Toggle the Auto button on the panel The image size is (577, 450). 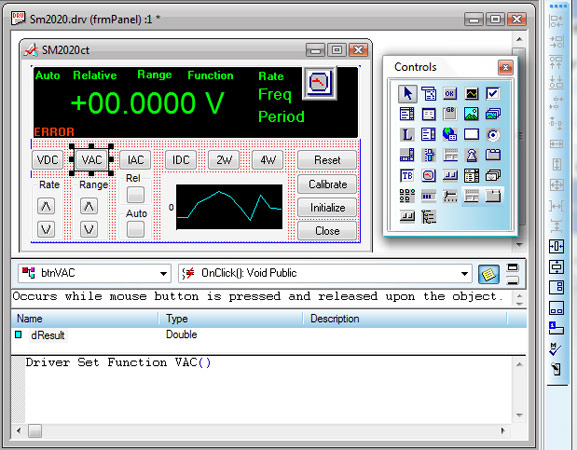[135, 229]
